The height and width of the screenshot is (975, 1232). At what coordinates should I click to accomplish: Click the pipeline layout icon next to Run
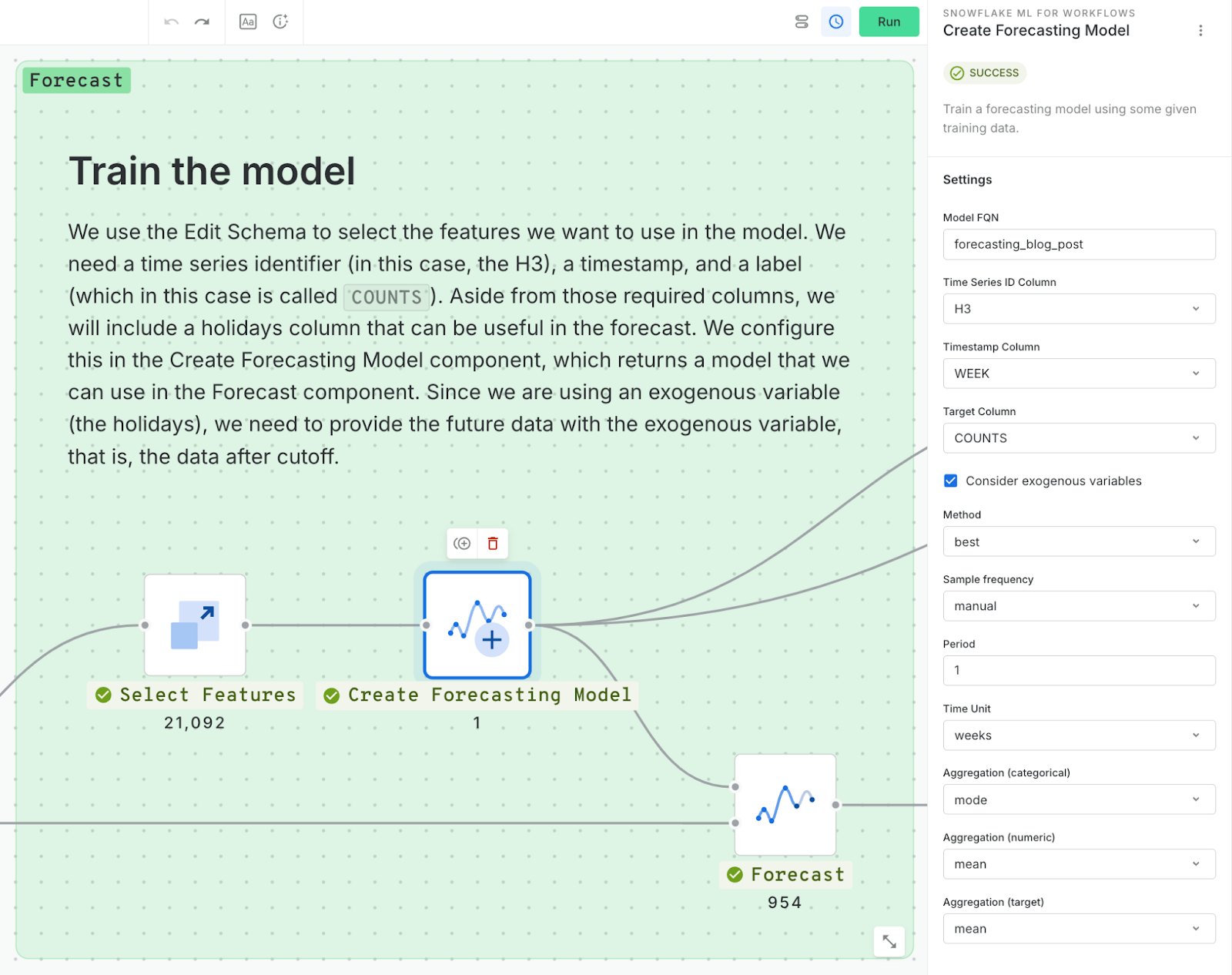point(801,22)
